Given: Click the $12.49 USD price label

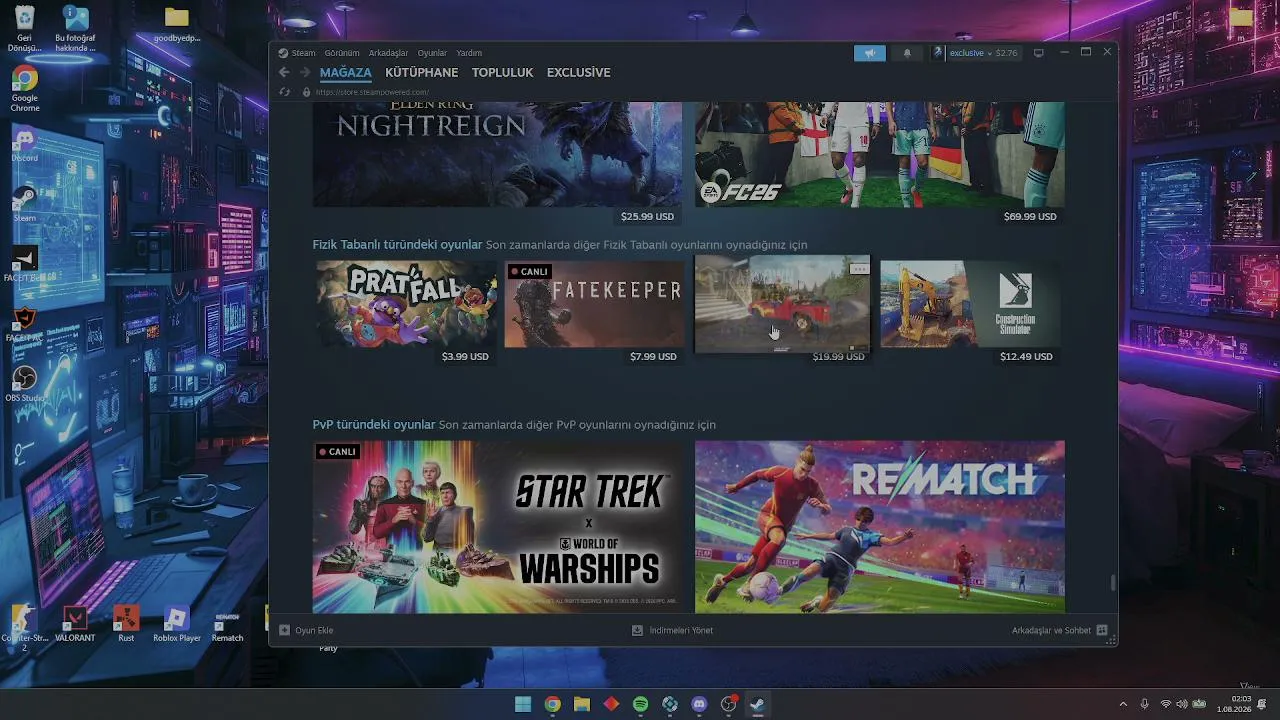Looking at the screenshot, I should [x=1026, y=357].
